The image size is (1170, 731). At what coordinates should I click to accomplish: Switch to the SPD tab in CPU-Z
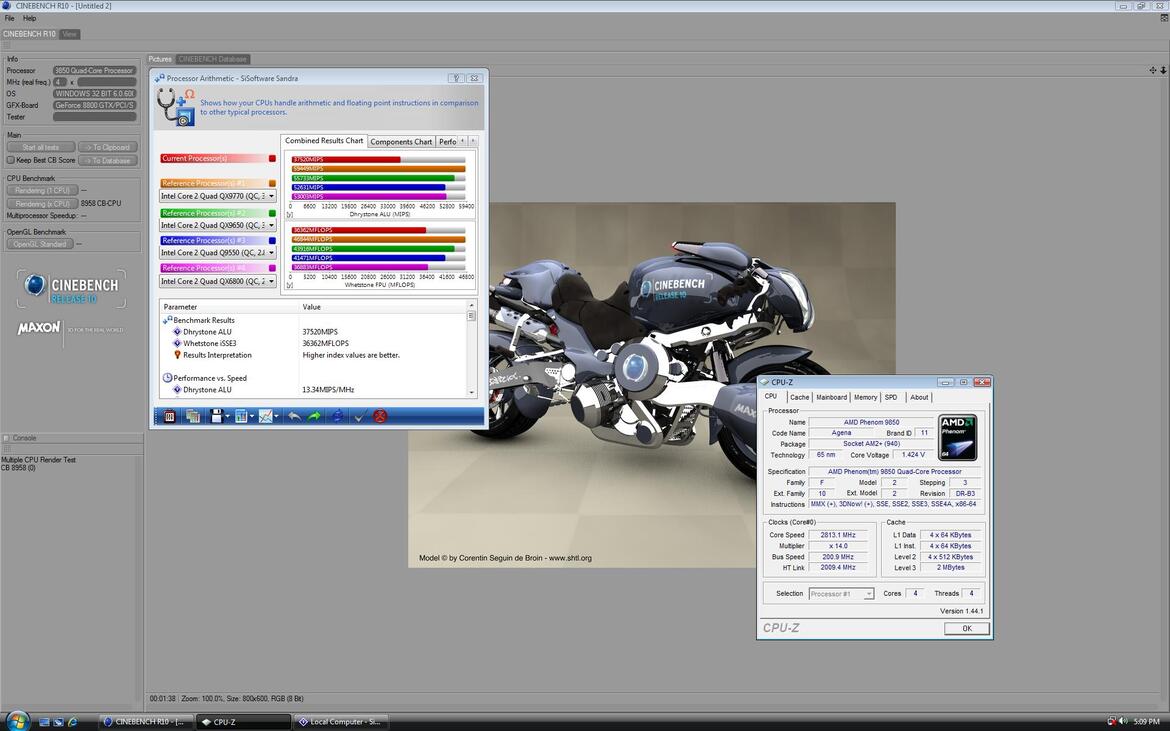(891, 398)
